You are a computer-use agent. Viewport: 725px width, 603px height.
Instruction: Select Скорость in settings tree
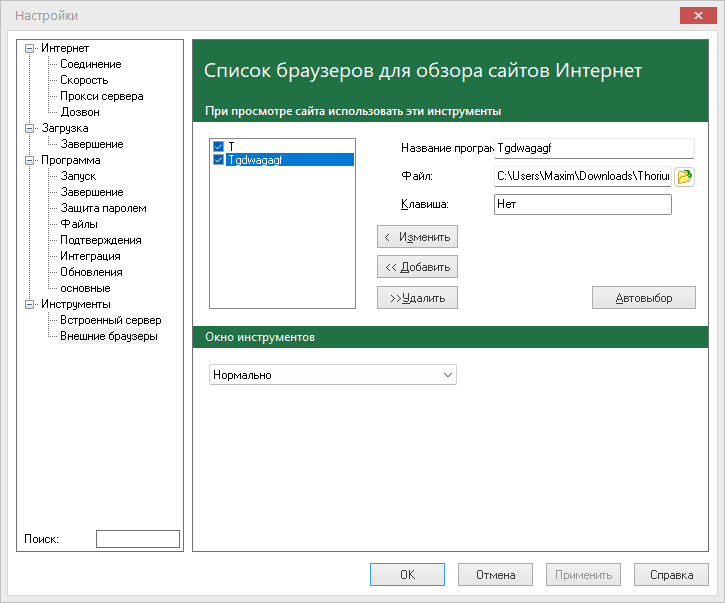84,80
